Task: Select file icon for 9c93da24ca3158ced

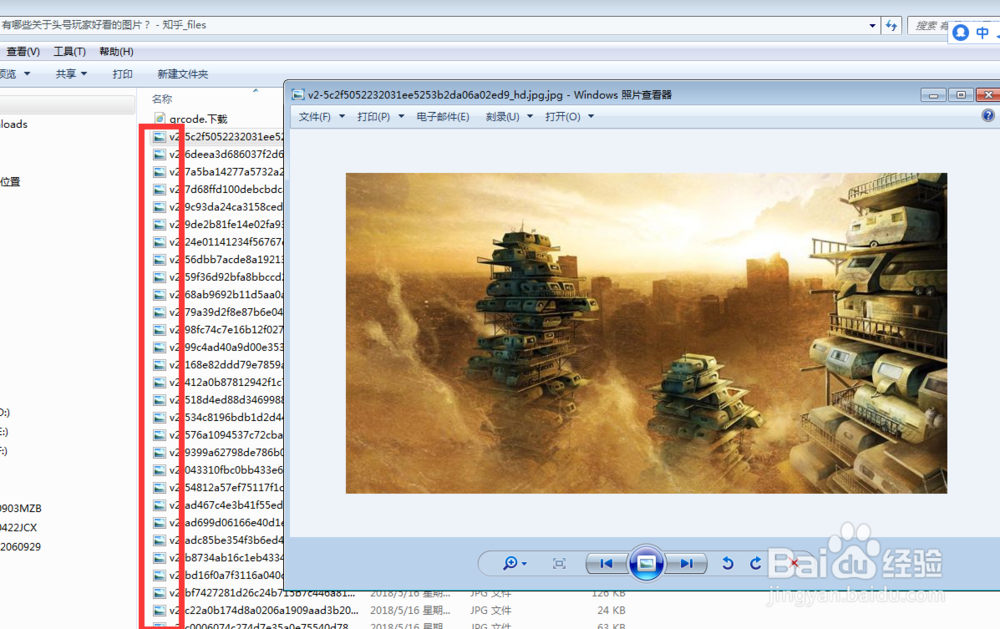Action: 159,207
